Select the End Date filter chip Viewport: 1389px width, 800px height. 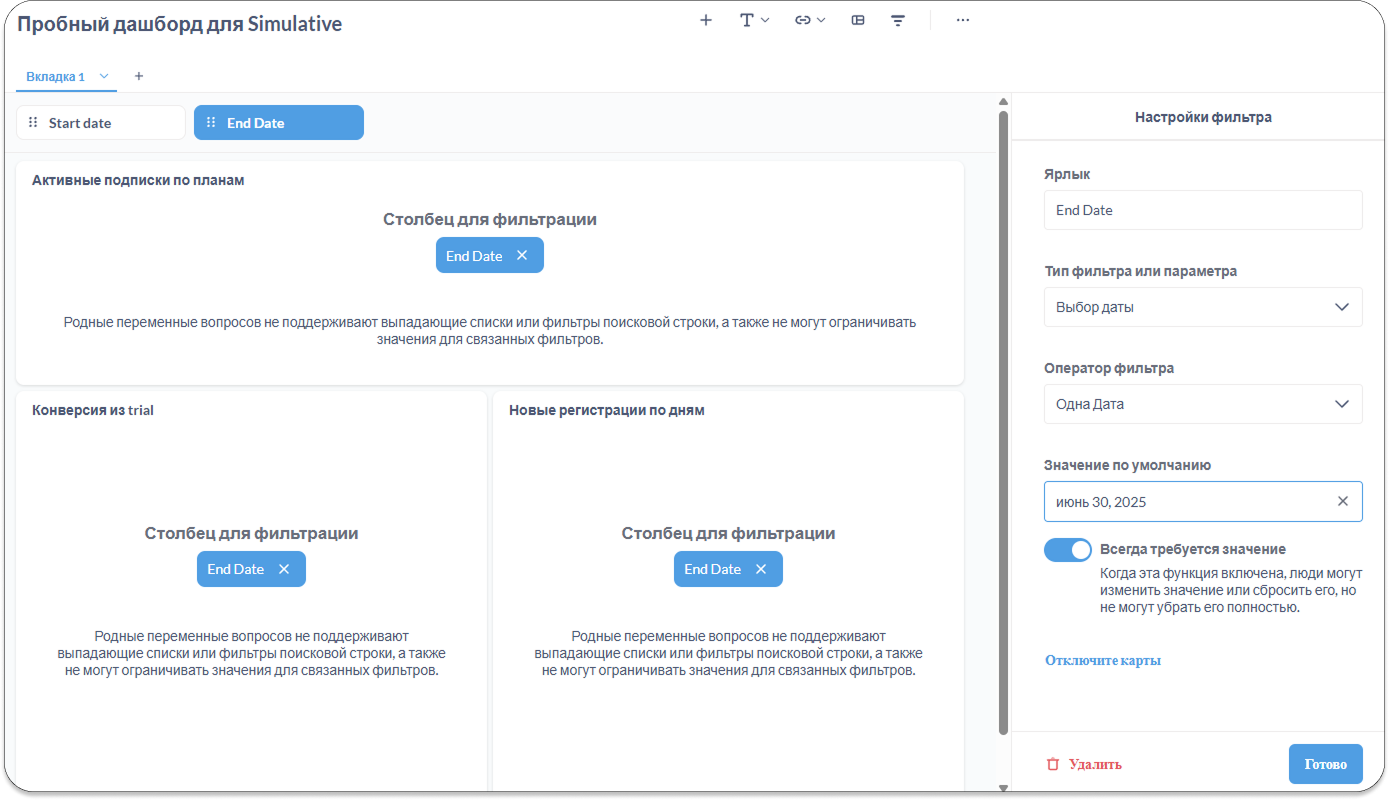(x=279, y=123)
